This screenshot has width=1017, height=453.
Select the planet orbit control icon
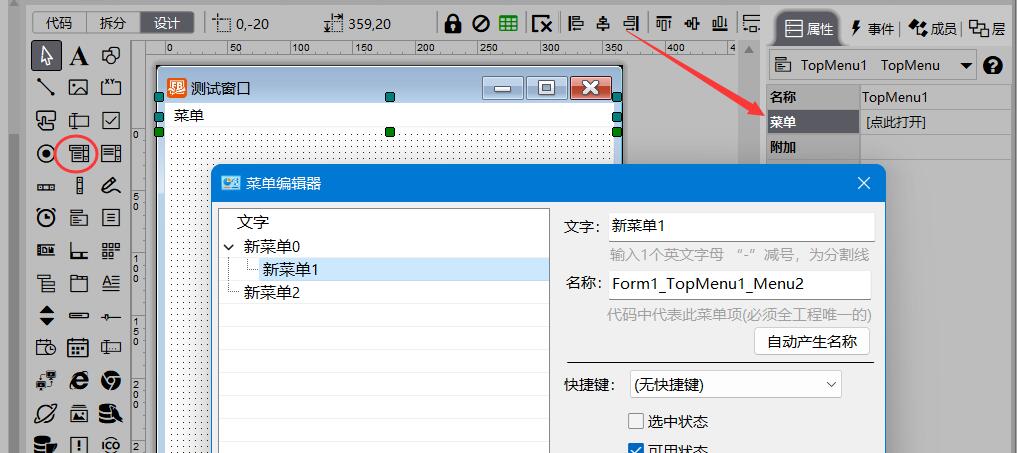46,413
